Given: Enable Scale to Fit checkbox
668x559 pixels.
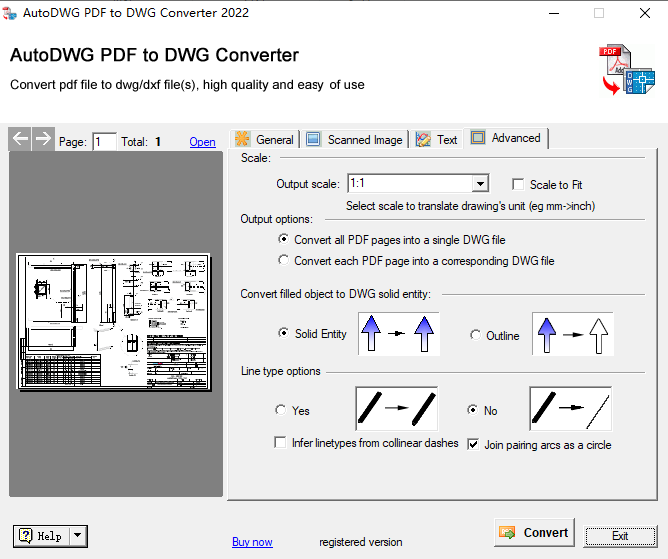Looking at the screenshot, I should pos(518,184).
